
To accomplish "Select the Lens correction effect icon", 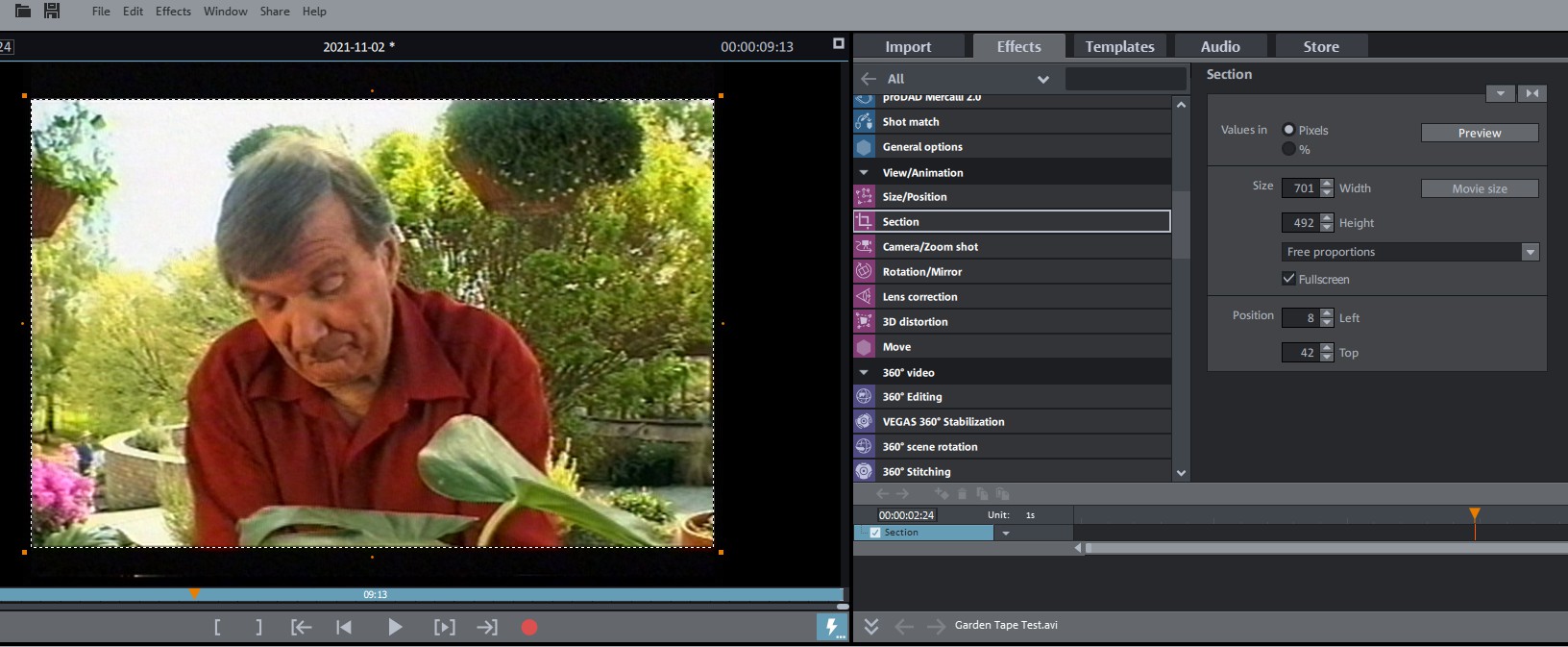I will (x=864, y=297).
